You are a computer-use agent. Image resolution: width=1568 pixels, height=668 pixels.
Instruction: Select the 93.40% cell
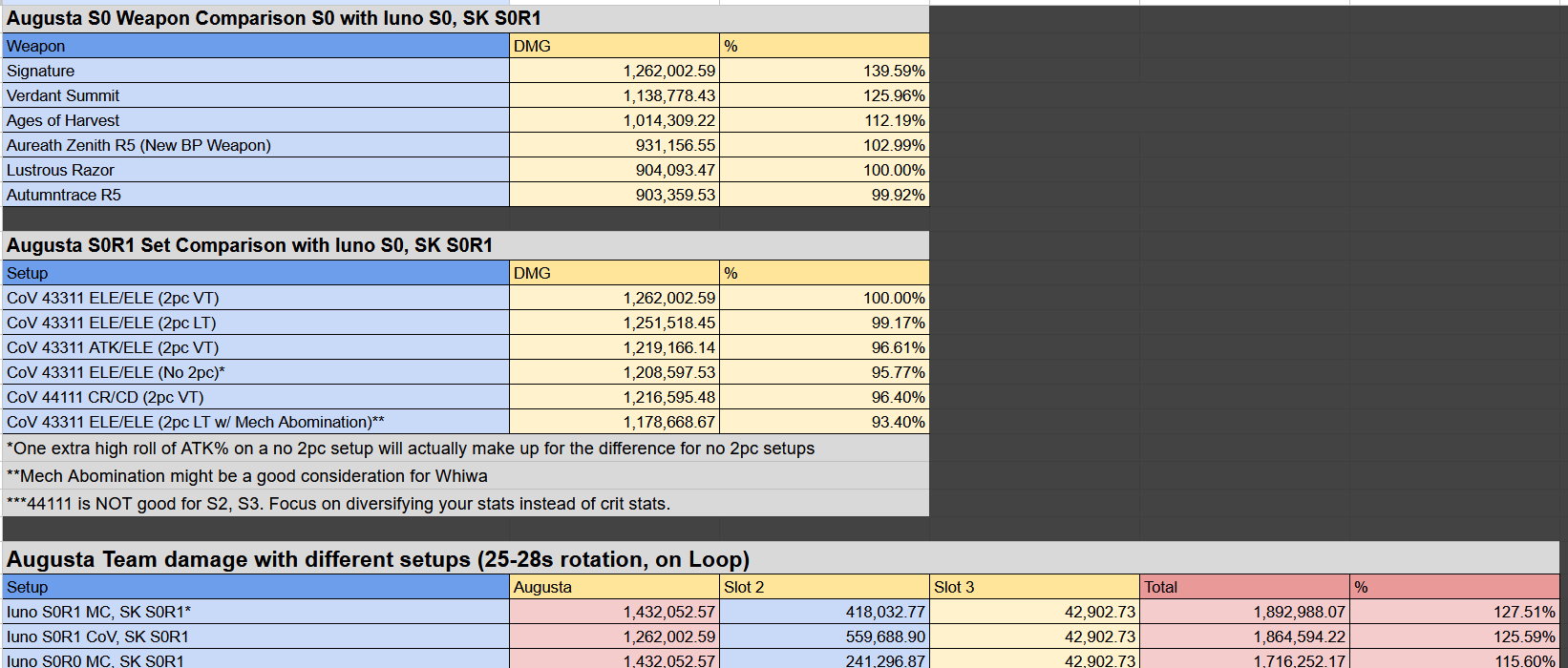coord(824,422)
